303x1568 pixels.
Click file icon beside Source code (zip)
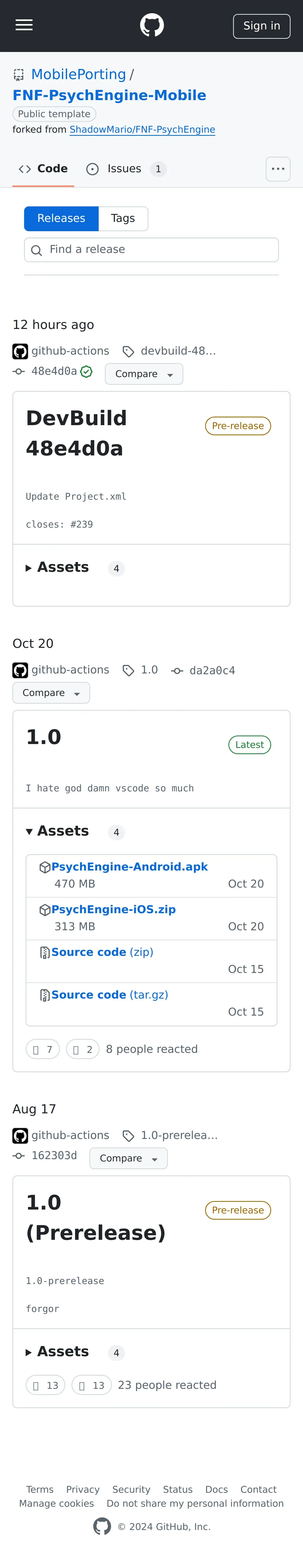coord(45,952)
